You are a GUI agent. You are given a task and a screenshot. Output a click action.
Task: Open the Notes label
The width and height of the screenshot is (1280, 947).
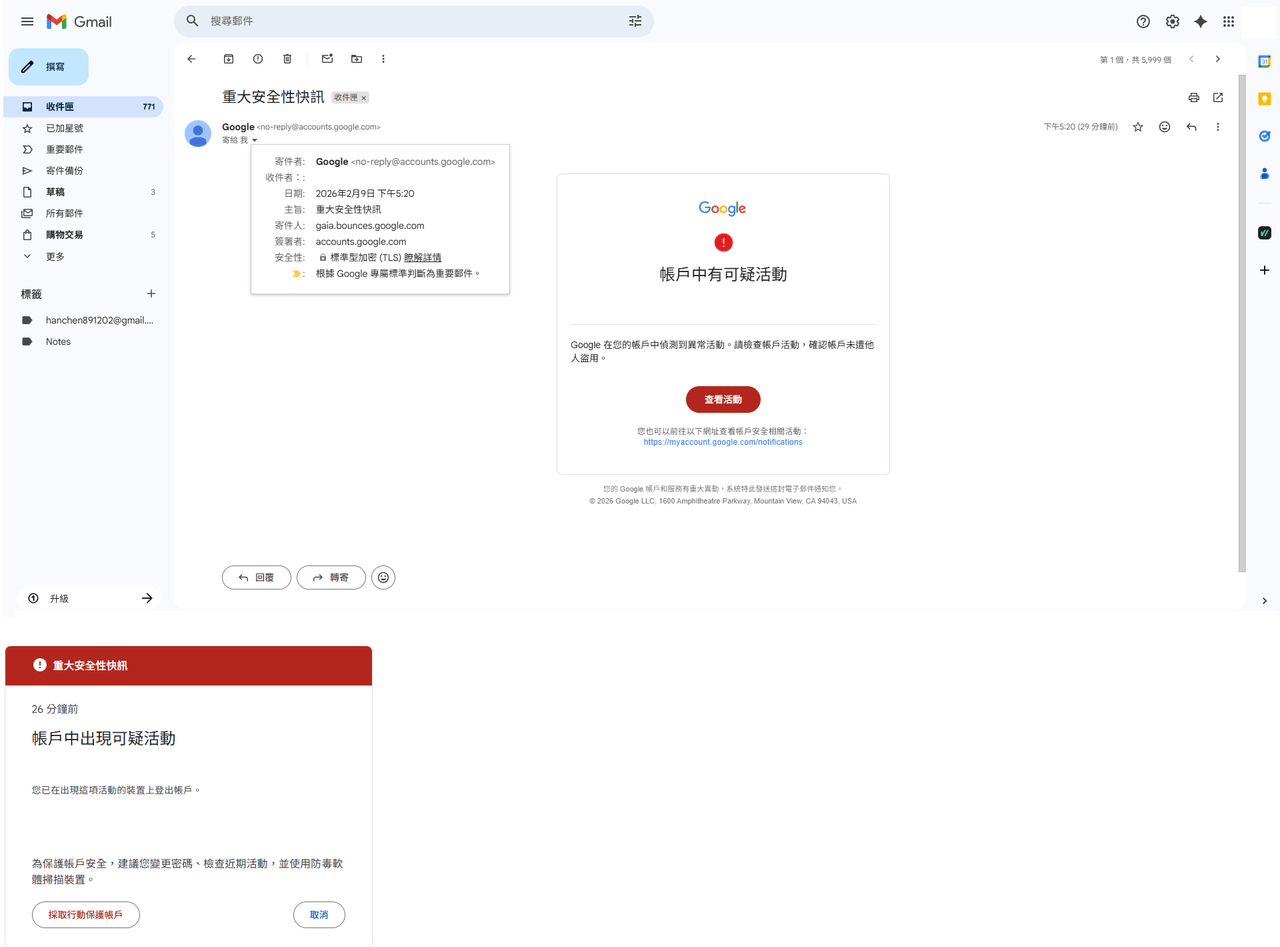click(83, 341)
